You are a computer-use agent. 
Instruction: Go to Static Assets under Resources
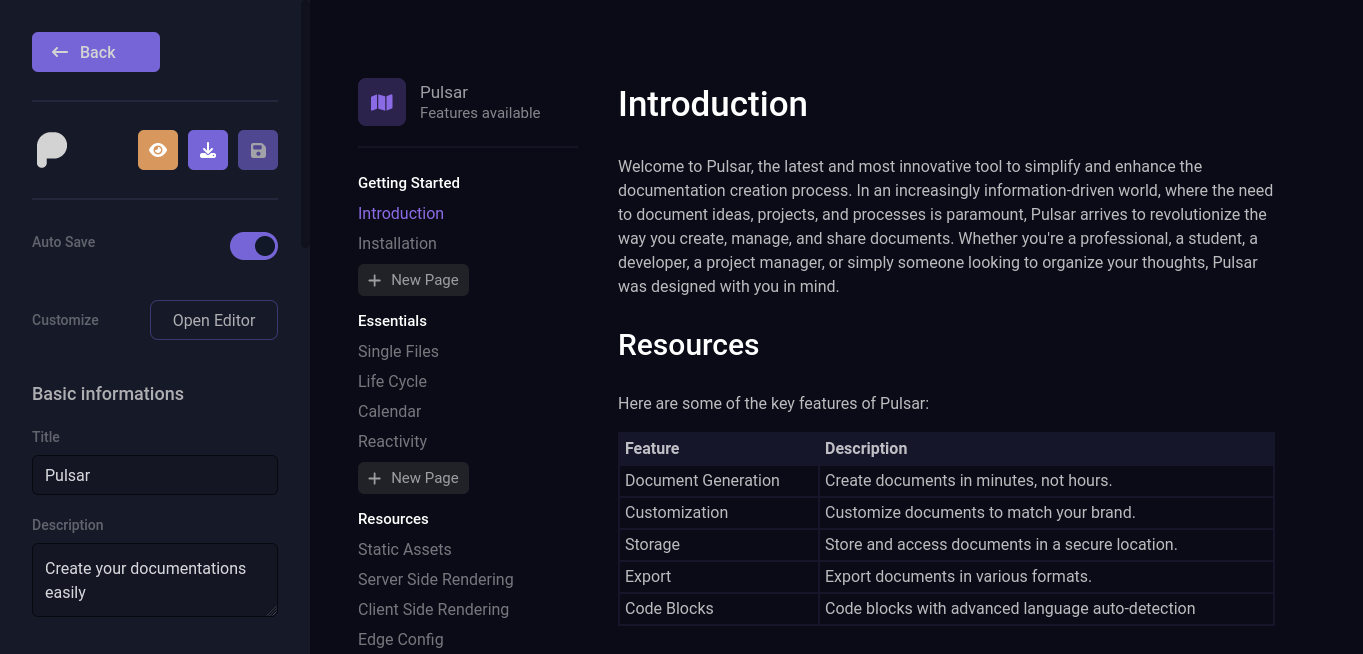click(404, 549)
